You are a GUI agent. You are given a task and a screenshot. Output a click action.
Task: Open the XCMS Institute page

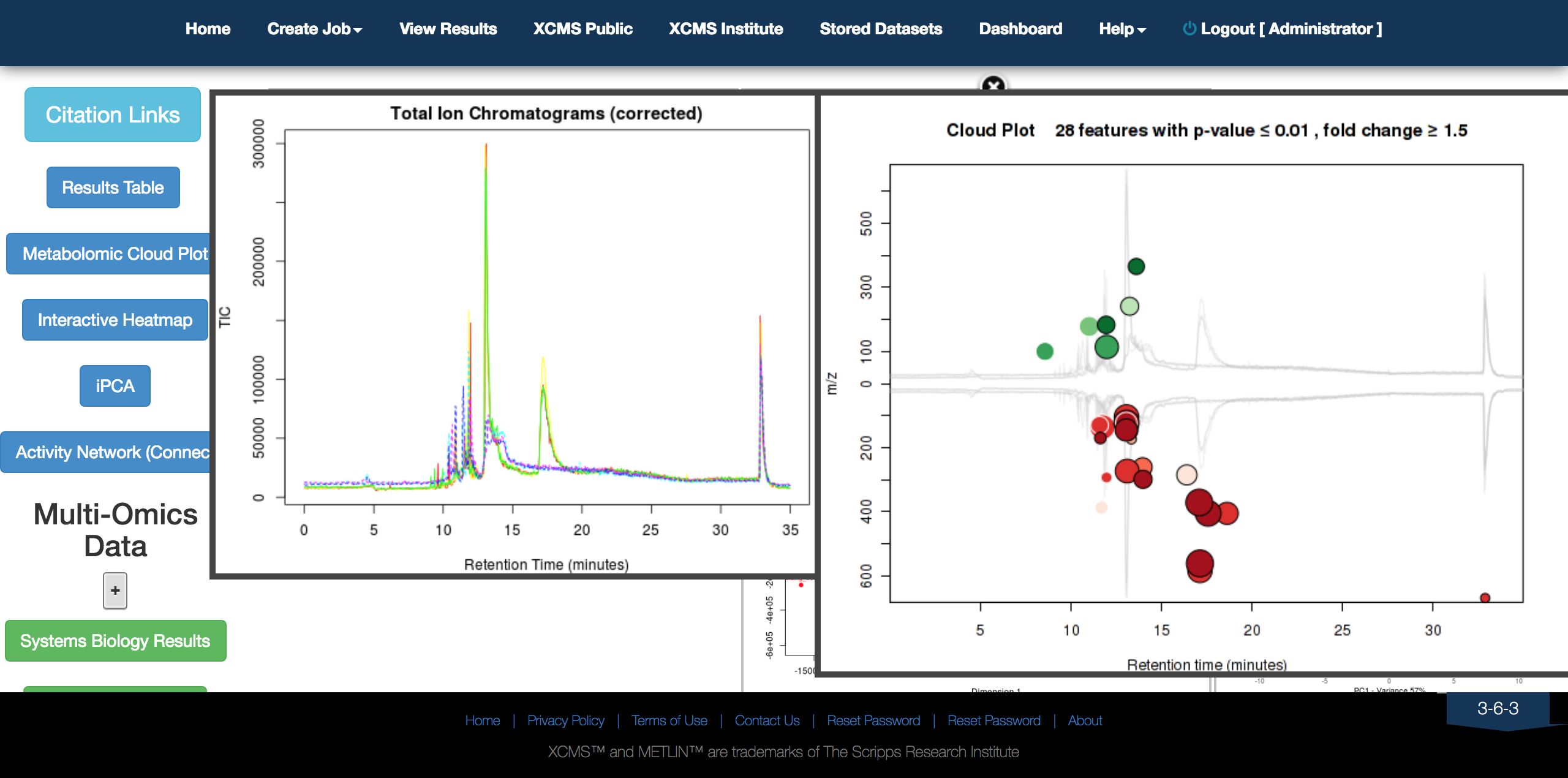725,29
